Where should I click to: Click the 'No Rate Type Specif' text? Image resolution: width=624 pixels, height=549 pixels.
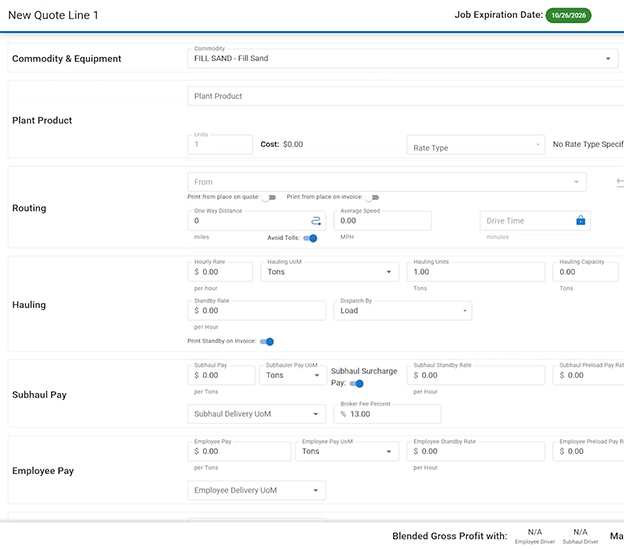tap(588, 144)
